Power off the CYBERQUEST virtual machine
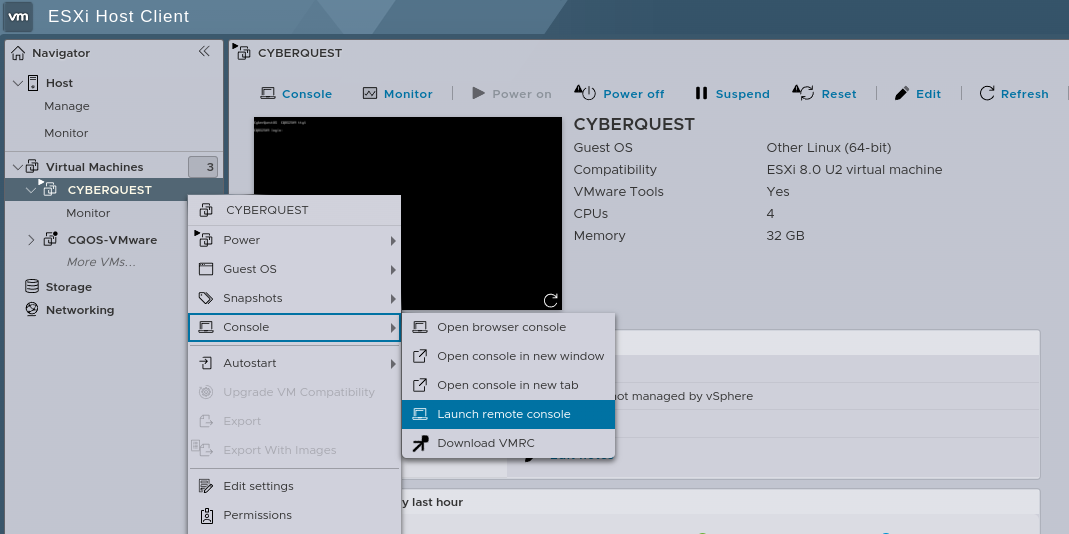This screenshot has width=1069, height=534. coord(619,94)
